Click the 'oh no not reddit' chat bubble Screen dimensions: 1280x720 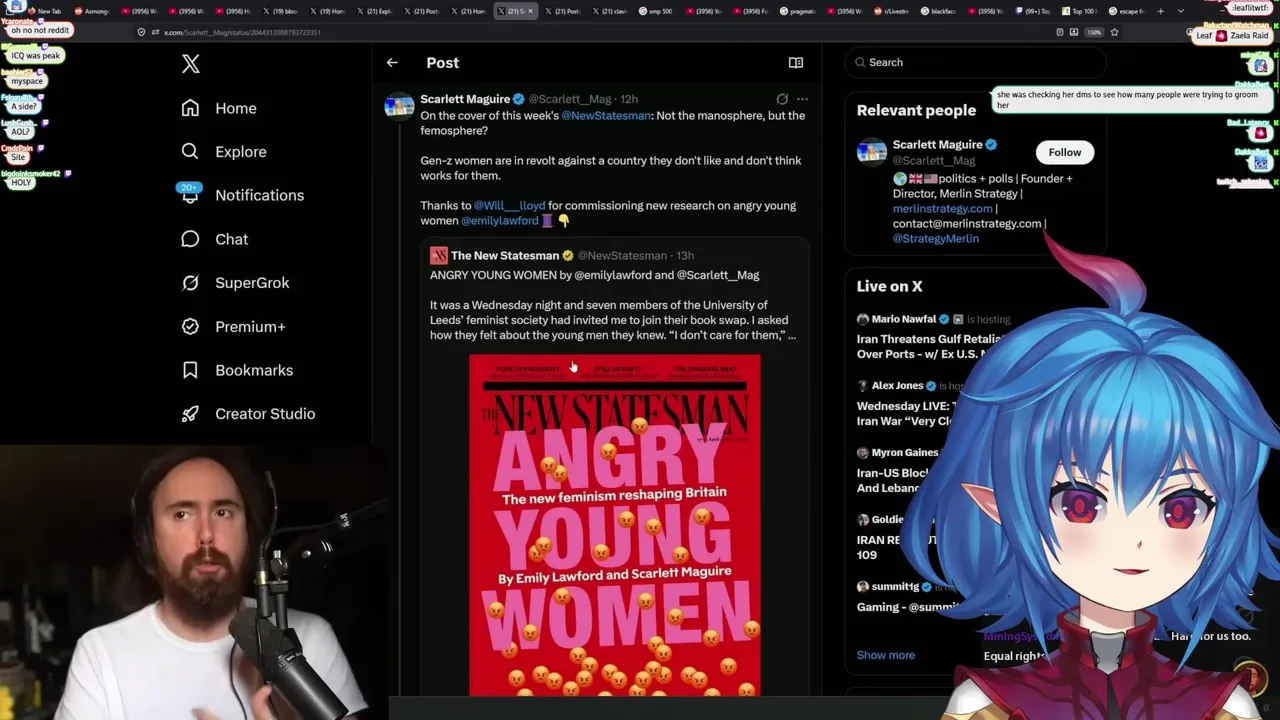(40, 31)
